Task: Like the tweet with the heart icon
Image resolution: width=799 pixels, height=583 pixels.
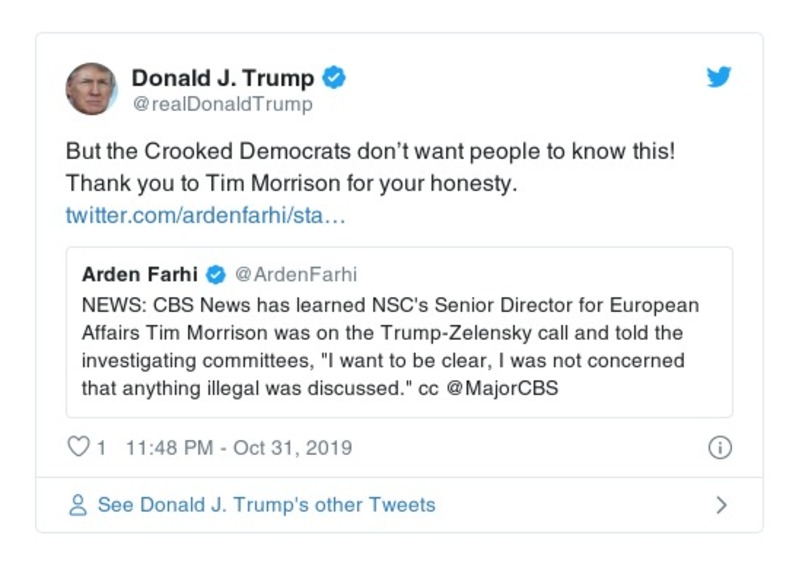Action: (x=78, y=447)
